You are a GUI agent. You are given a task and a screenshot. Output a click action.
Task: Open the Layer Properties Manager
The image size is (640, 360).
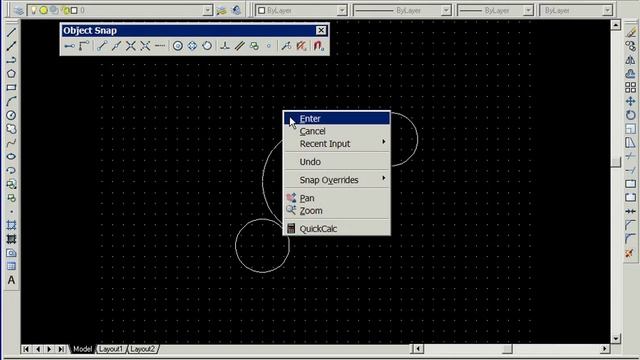(x=18, y=10)
